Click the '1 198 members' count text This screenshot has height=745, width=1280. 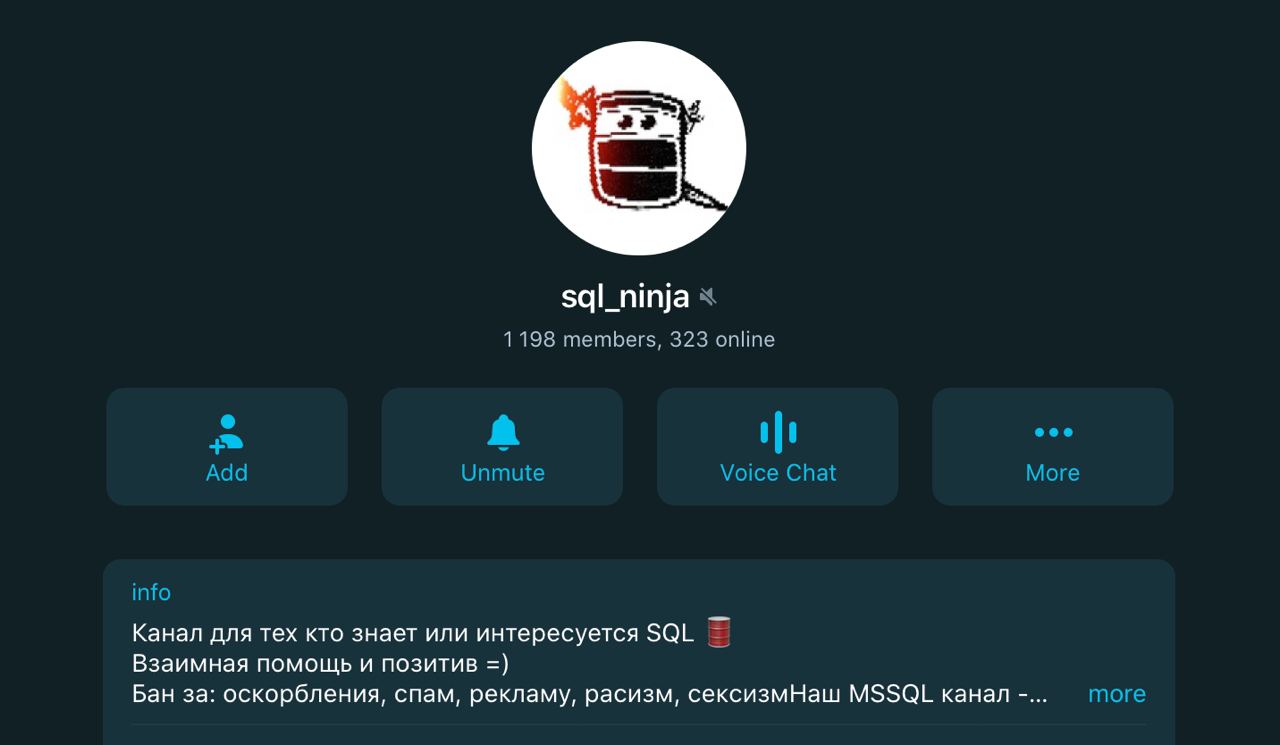coord(580,340)
